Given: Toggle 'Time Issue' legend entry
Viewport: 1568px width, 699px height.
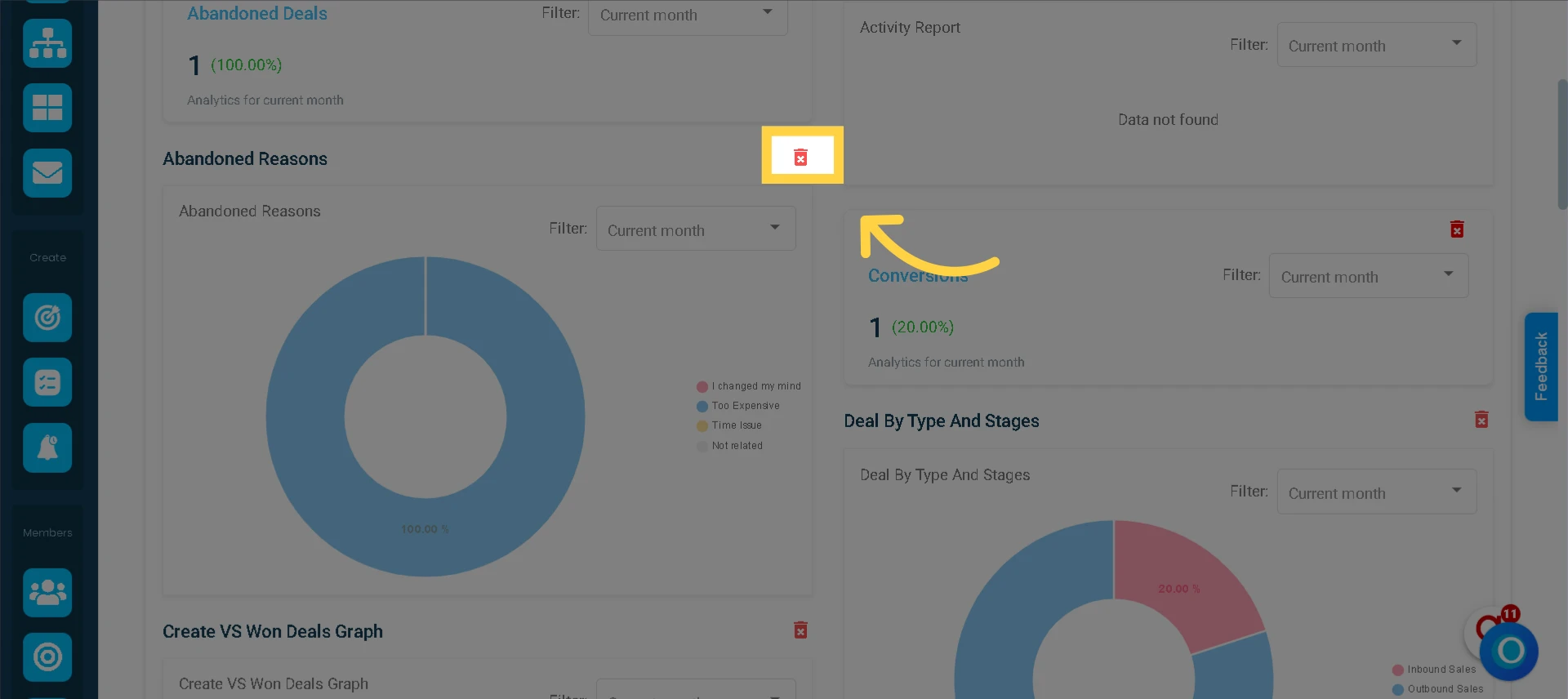Looking at the screenshot, I should (x=729, y=425).
